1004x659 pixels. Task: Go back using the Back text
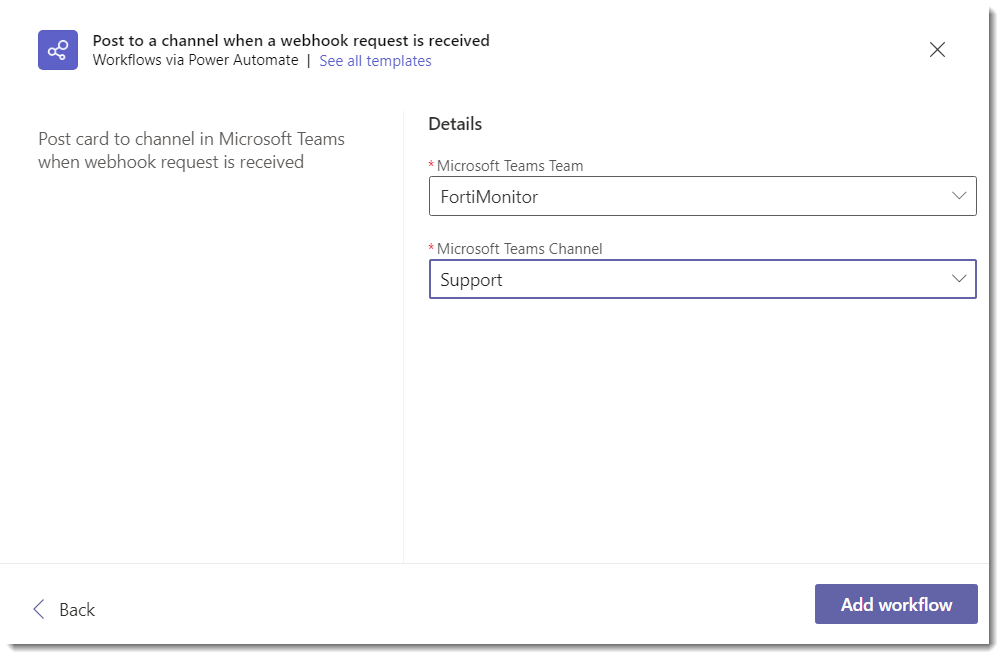point(77,610)
